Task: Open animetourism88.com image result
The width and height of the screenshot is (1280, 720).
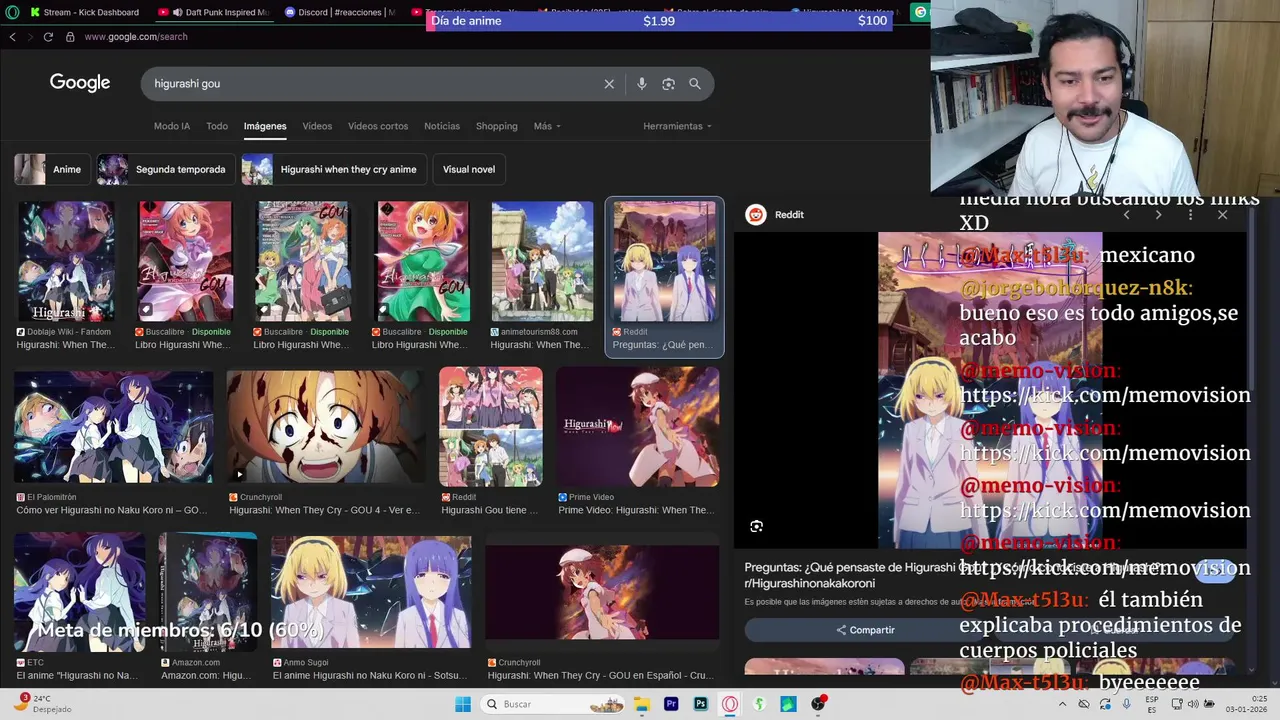Action: click(x=541, y=262)
